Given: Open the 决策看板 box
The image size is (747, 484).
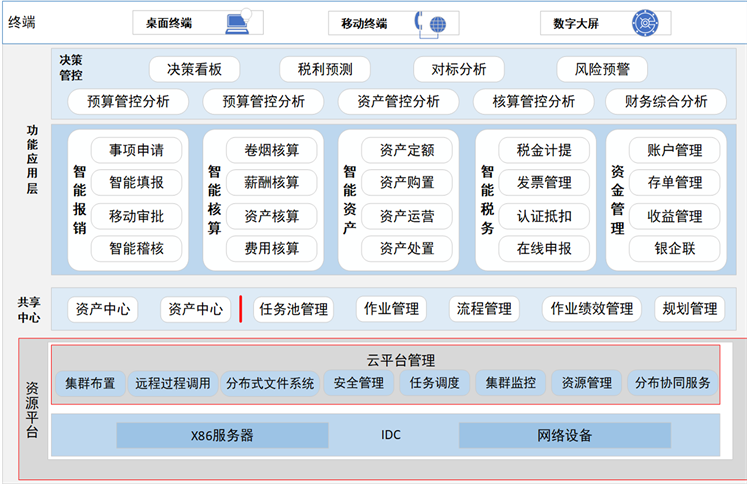Looking at the screenshot, I should tap(201, 69).
